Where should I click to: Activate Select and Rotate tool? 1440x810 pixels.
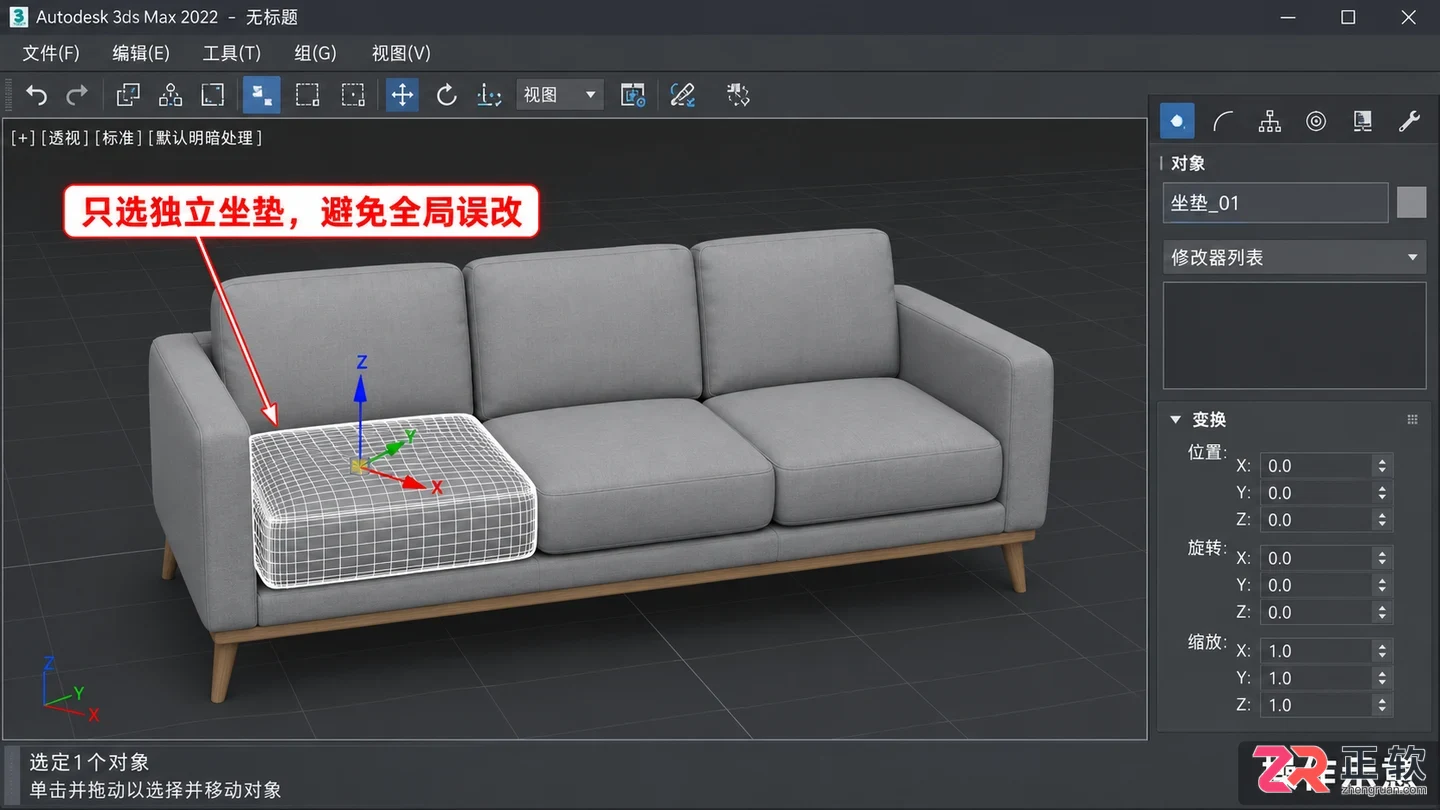pyautogui.click(x=446, y=95)
